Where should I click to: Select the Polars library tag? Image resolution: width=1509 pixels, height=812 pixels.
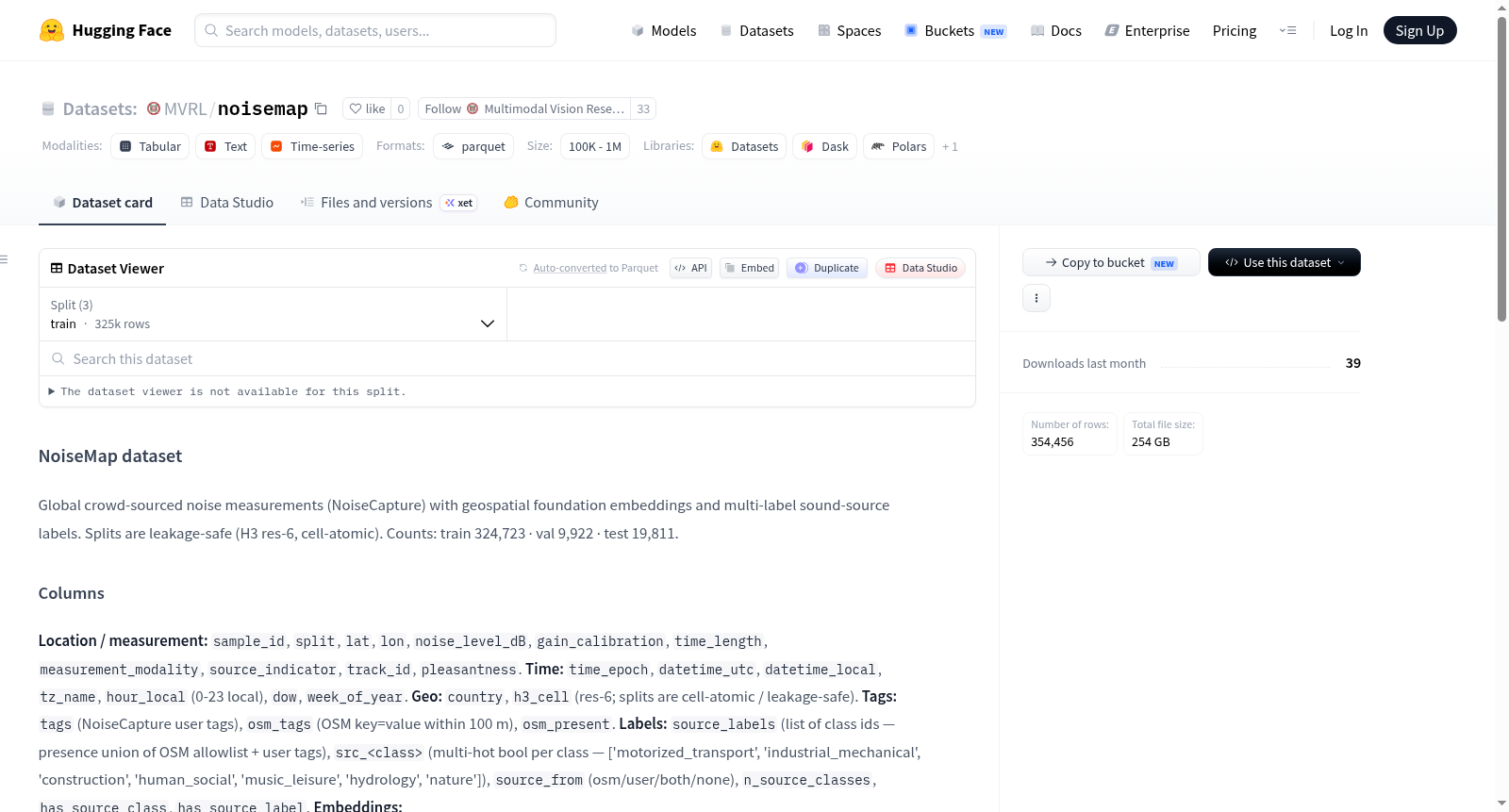899,146
